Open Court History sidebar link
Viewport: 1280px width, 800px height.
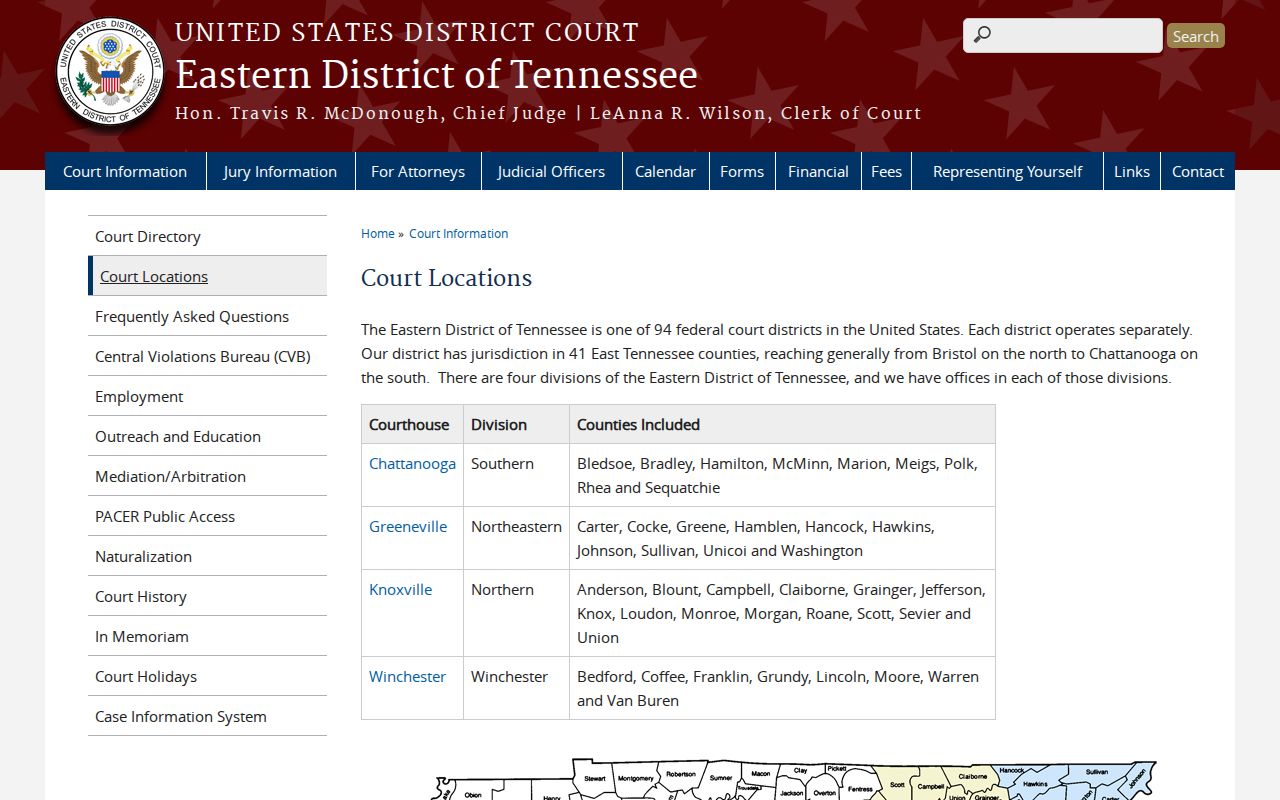pos(207,596)
